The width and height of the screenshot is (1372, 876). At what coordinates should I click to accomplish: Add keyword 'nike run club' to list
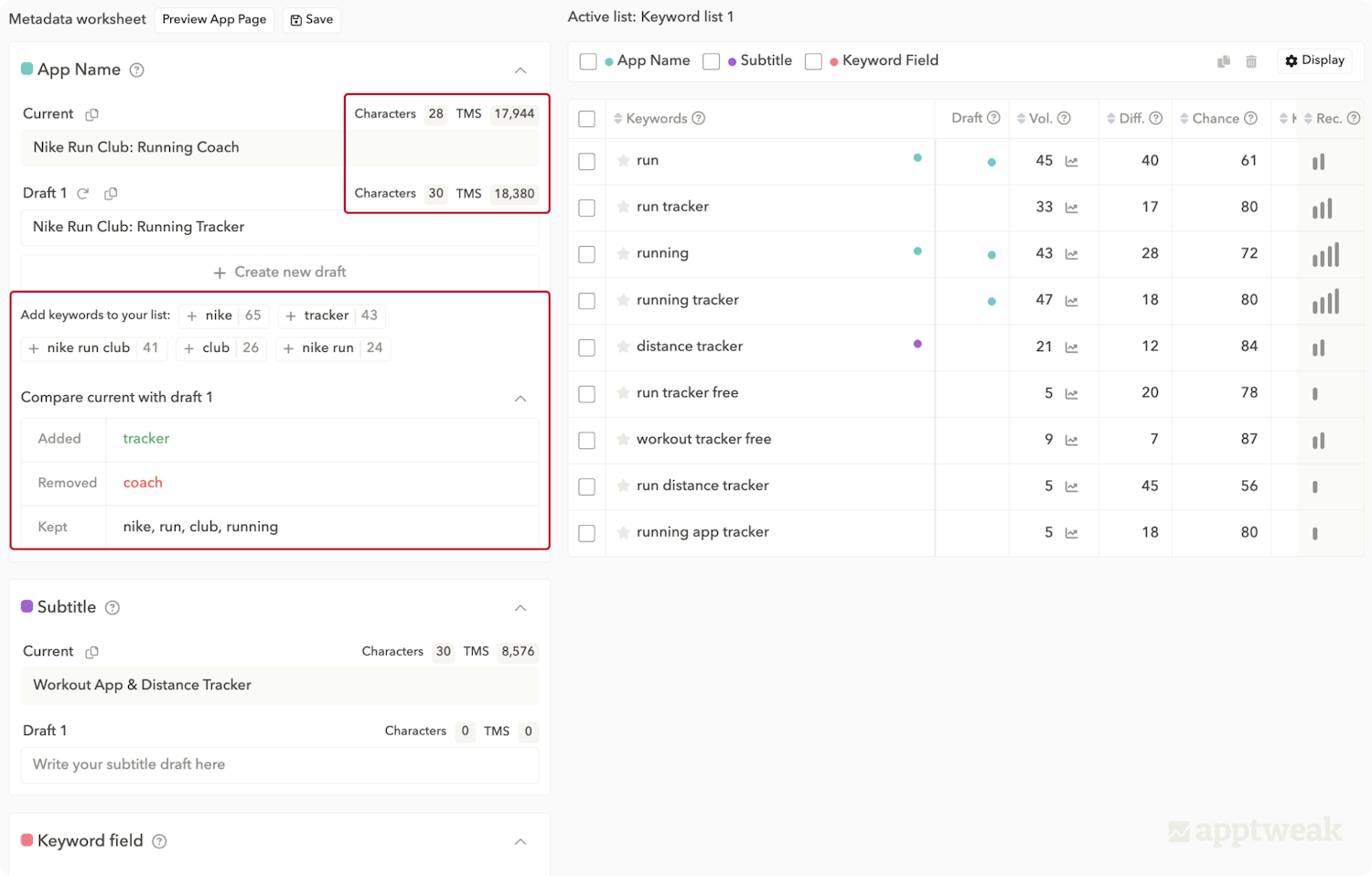pos(93,348)
